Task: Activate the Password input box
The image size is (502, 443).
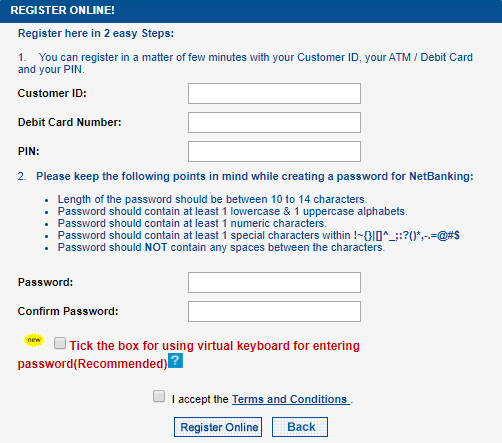Action: 274,283
